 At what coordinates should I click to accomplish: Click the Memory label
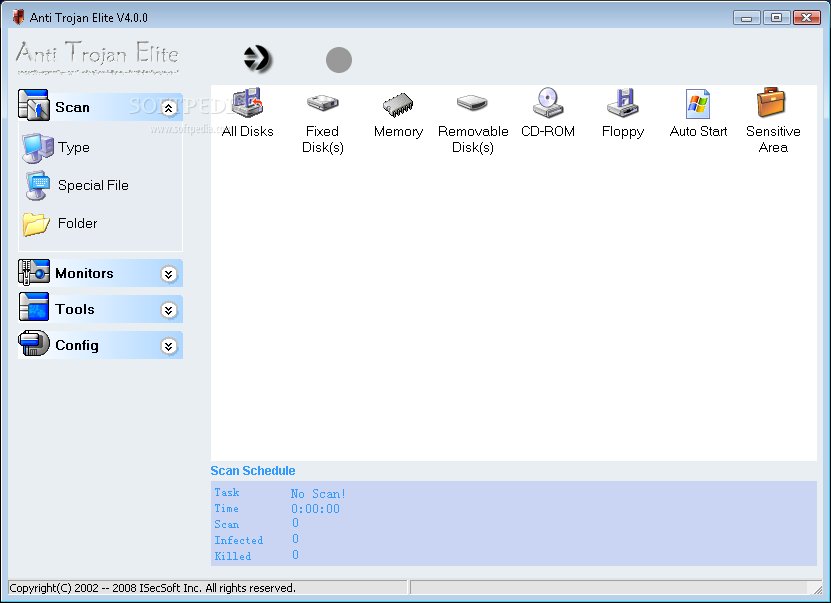coord(398,131)
